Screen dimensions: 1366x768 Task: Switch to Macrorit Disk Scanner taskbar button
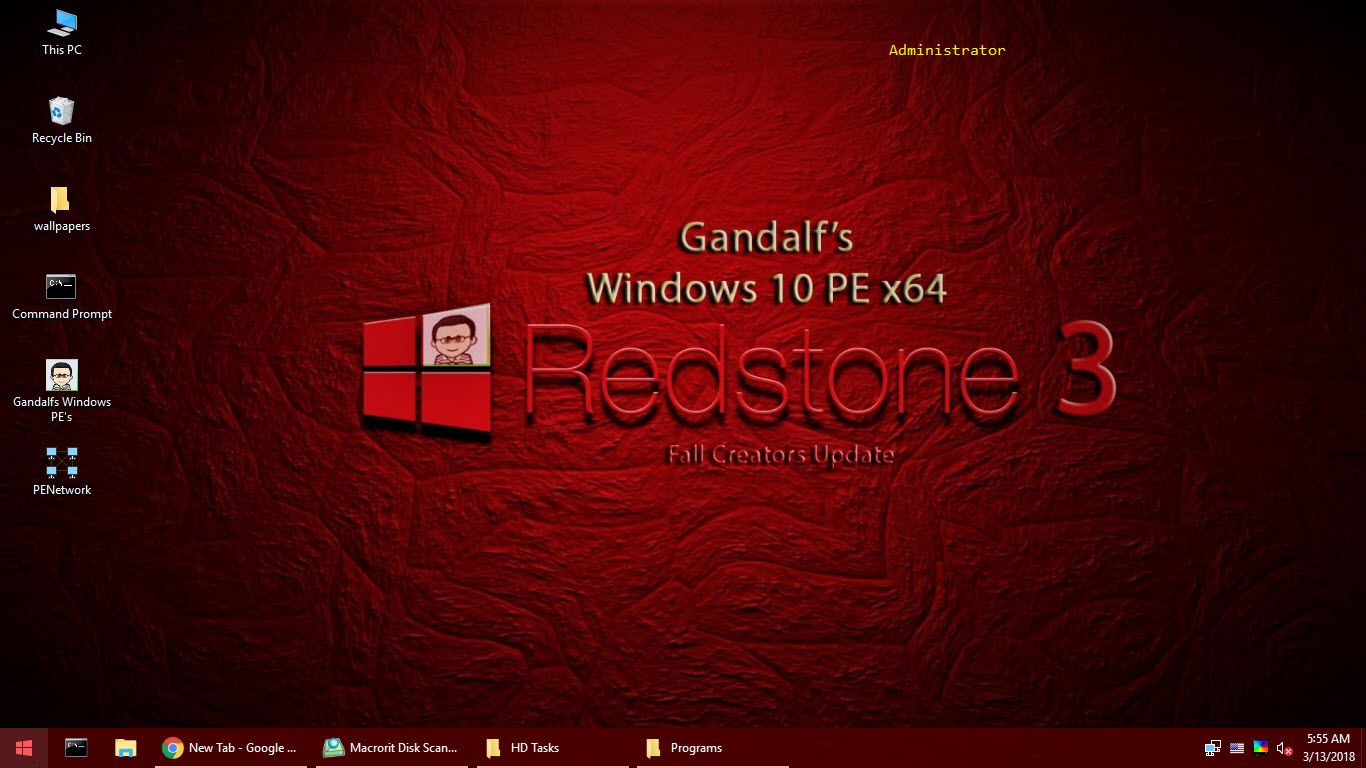[x=393, y=748]
